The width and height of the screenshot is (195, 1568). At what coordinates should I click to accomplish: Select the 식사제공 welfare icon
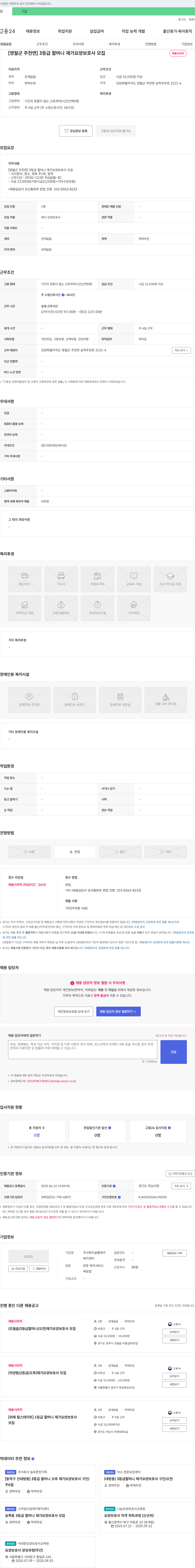(x=133, y=608)
